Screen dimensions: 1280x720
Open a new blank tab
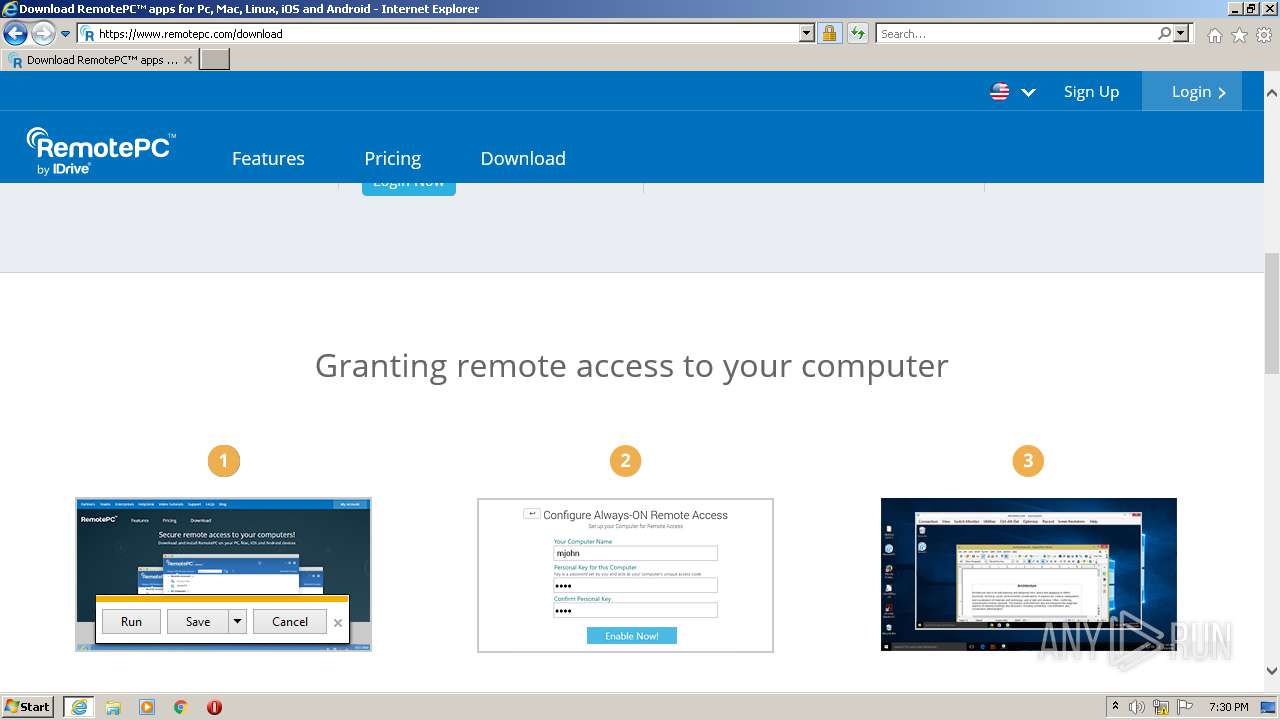tap(215, 60)
